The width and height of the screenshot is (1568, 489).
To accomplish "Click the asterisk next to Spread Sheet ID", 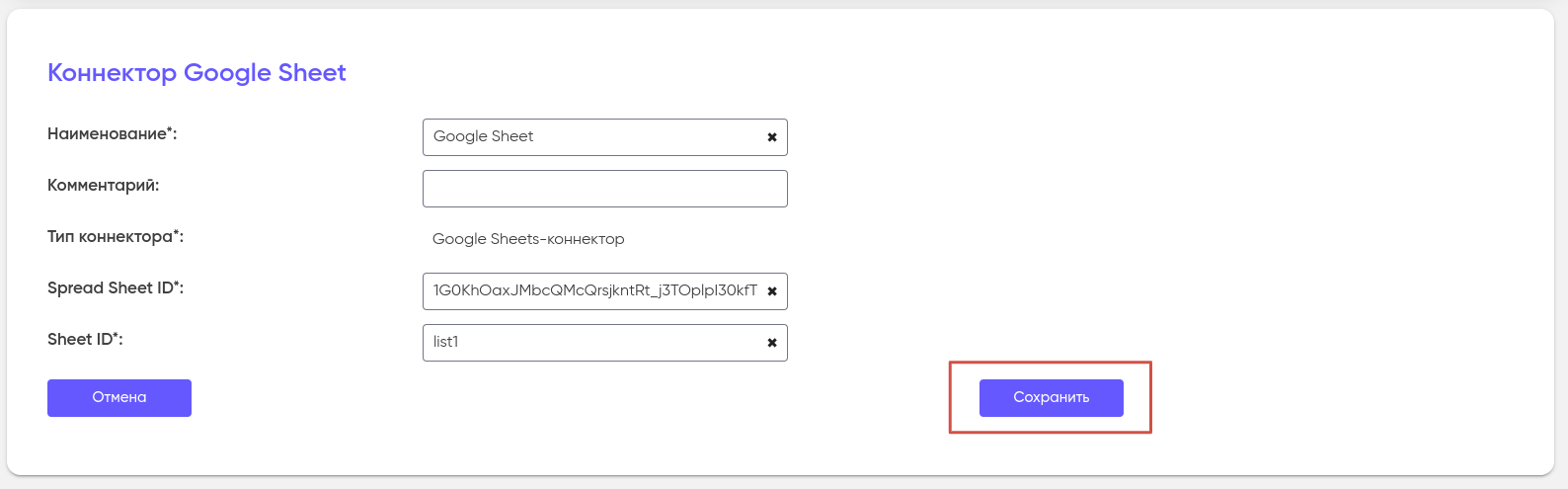I will pos(176,285).
